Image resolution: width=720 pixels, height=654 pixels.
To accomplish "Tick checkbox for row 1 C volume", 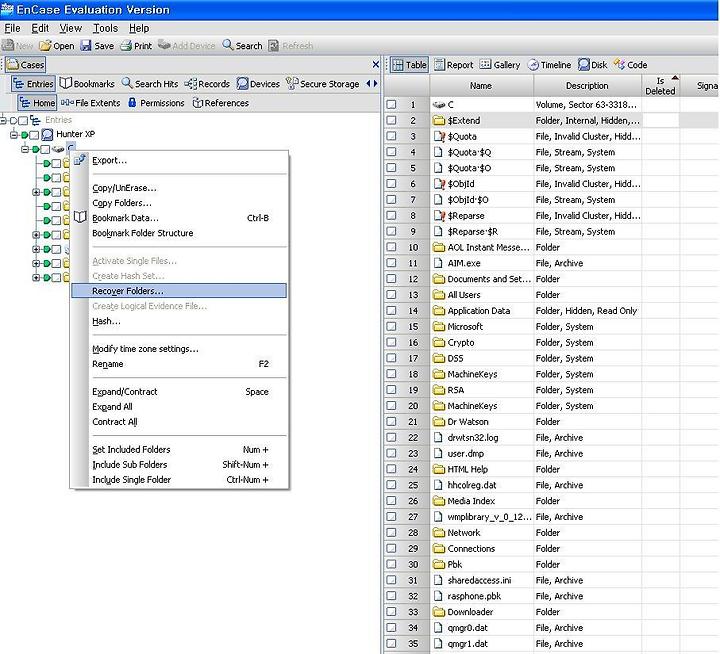I will click(x=391, y=105).
